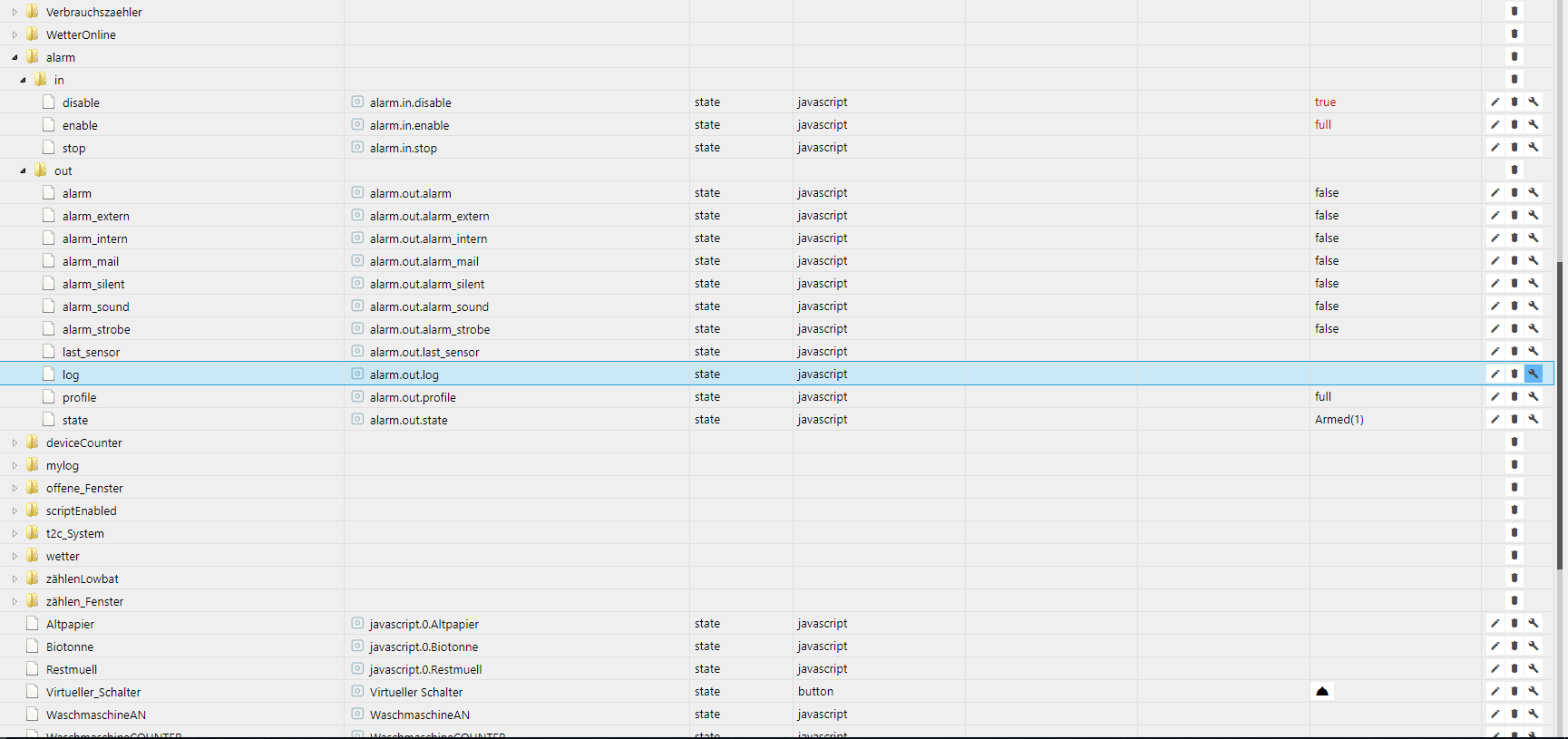Select the last_sensor tree item
Viewport: 1568px width, 739px height.
[91, 352]
